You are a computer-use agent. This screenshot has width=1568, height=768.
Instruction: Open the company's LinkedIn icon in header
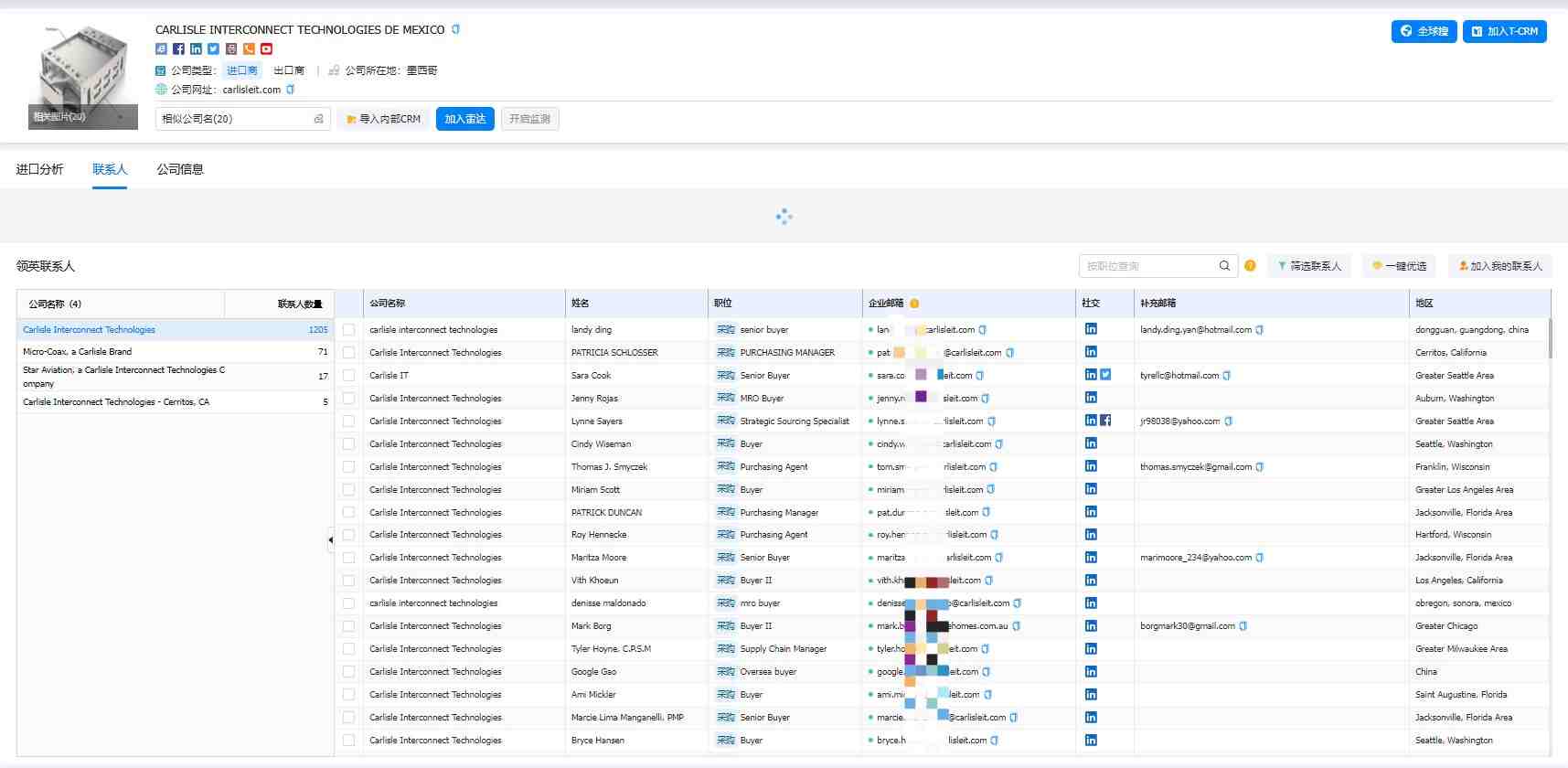tap(196, 49)
